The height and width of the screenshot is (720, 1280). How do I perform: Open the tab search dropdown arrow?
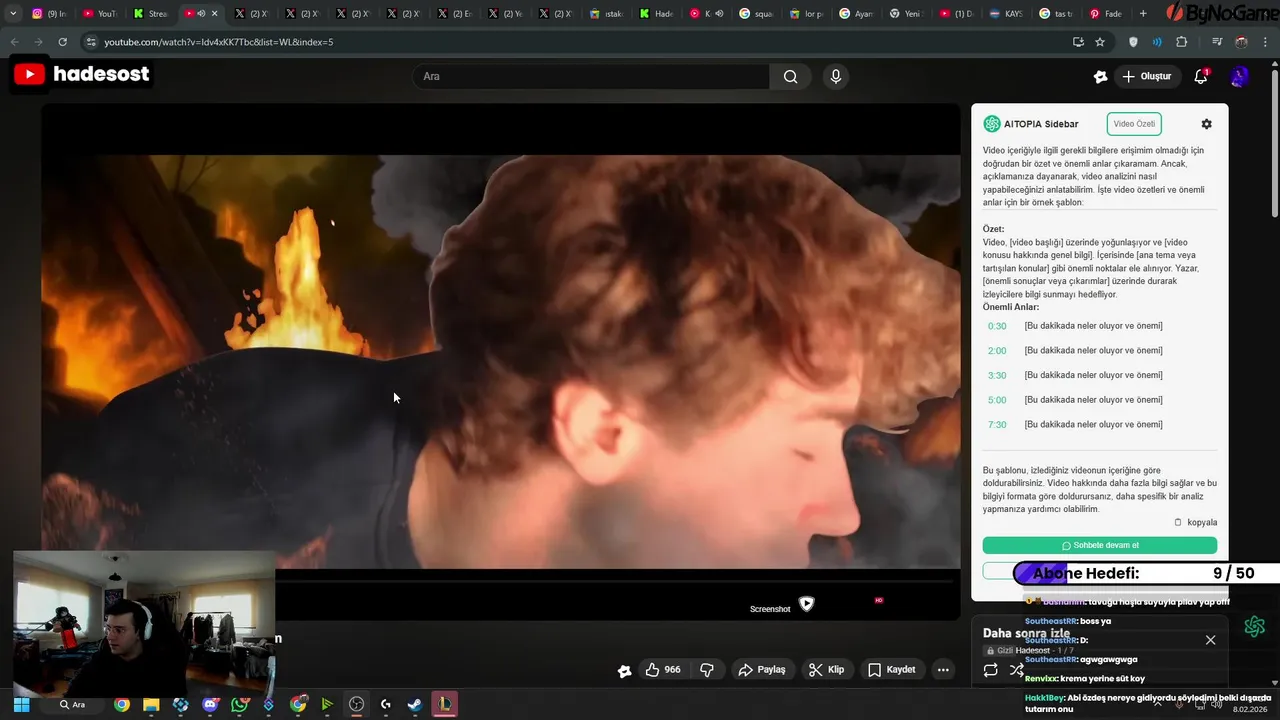pos(13,13)
